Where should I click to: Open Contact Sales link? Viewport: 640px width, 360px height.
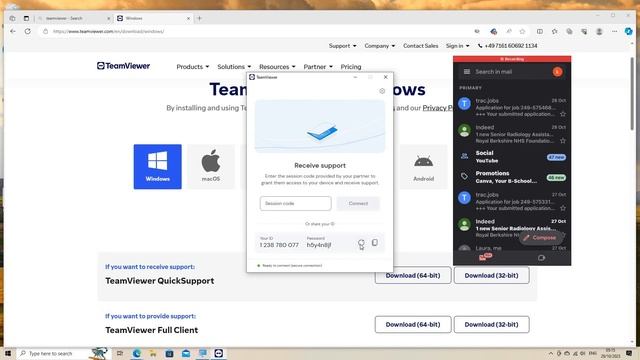pyautogui.click(x=420, y=46)
